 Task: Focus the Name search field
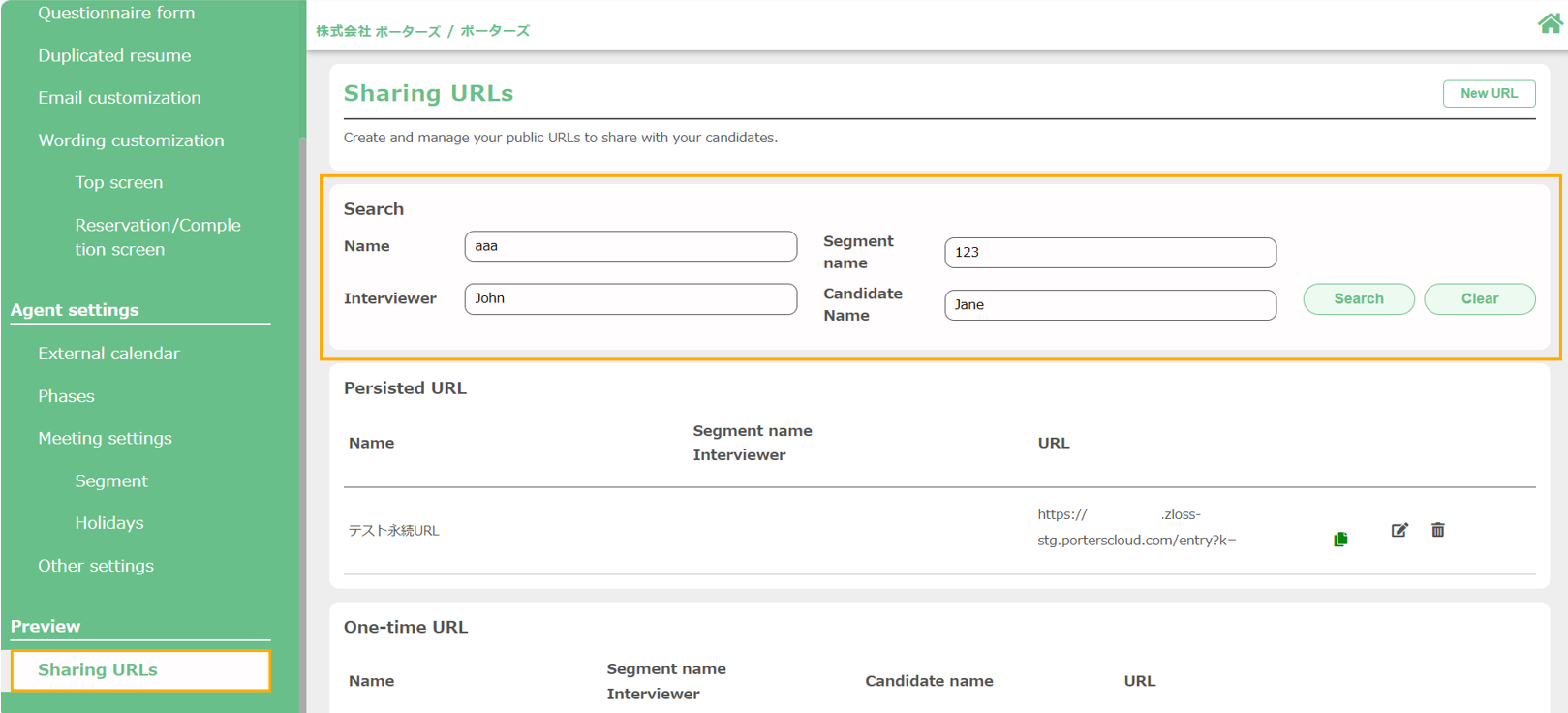[630, 246]
